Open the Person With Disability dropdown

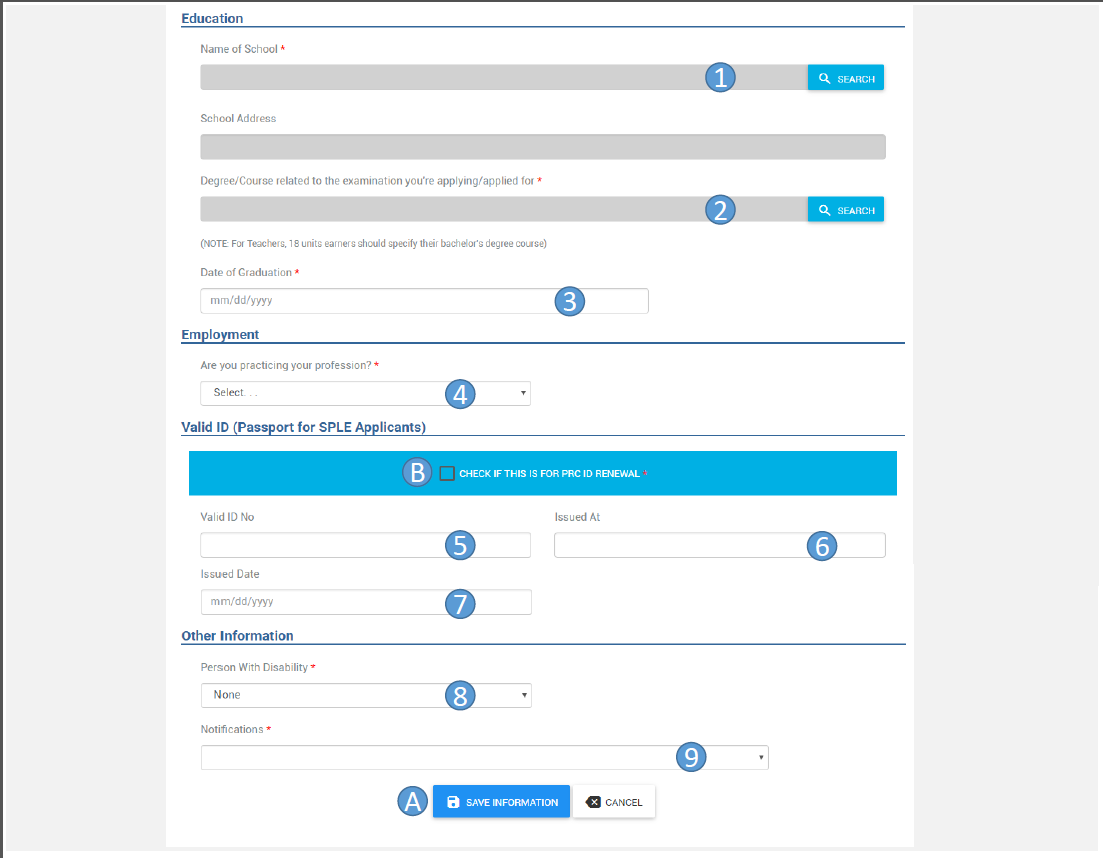[366, 695]
